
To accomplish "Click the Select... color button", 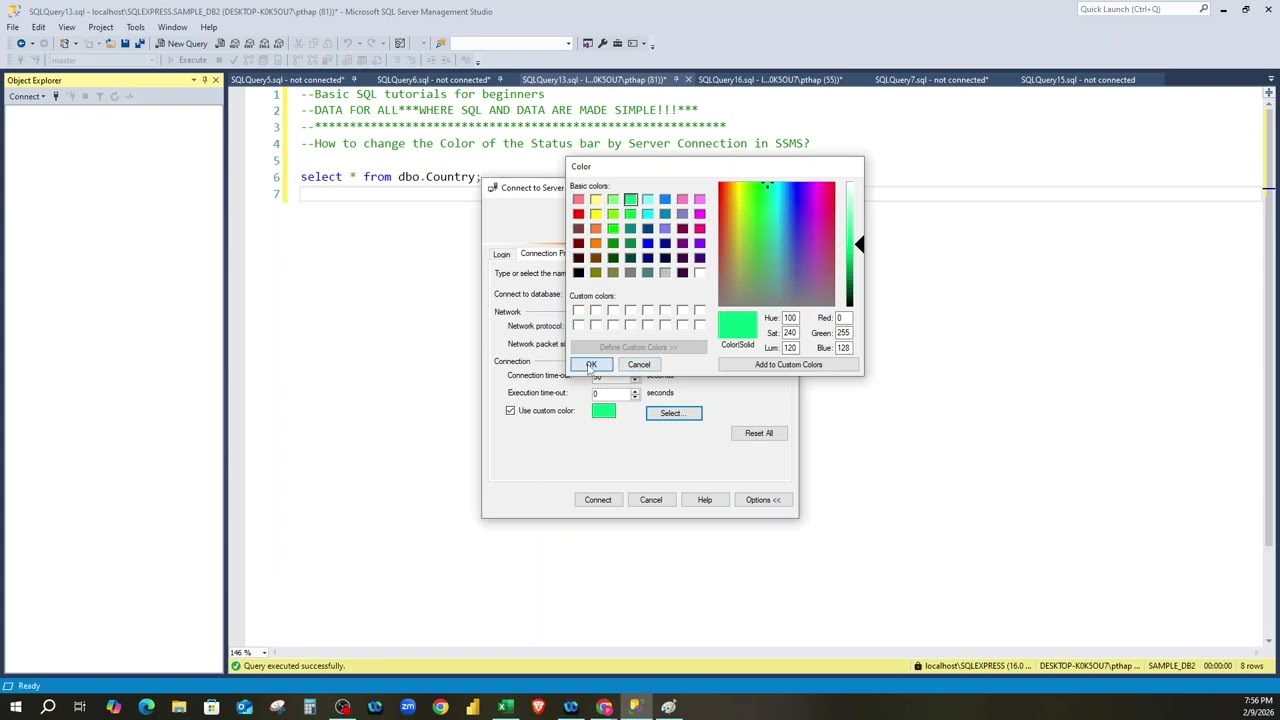I will tap(674, 413).
